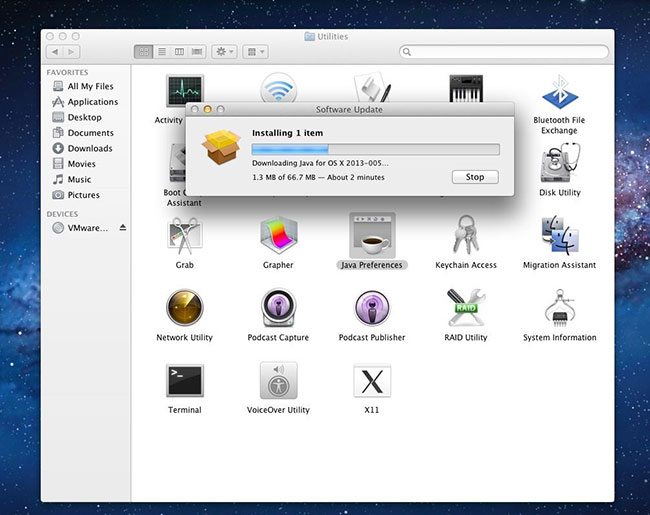
Task: Click 'Downloading Java for OS X 2013-005...' text
Action: coord(320,163)
